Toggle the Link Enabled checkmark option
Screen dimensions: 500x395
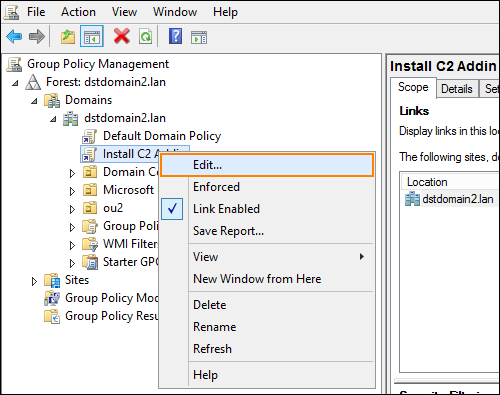[226, 209]
